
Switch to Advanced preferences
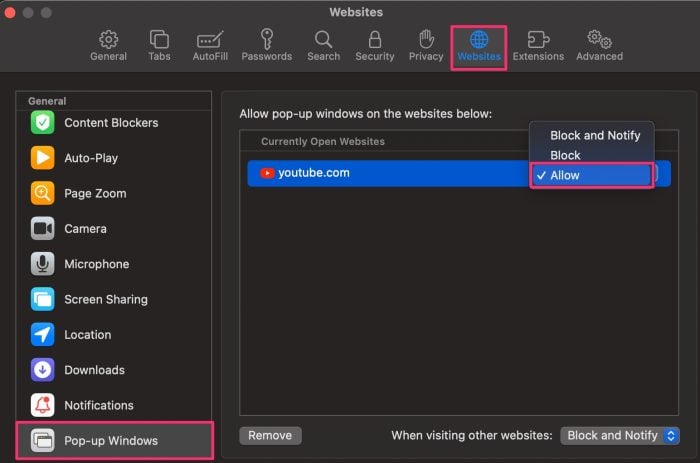coord(599,46)
